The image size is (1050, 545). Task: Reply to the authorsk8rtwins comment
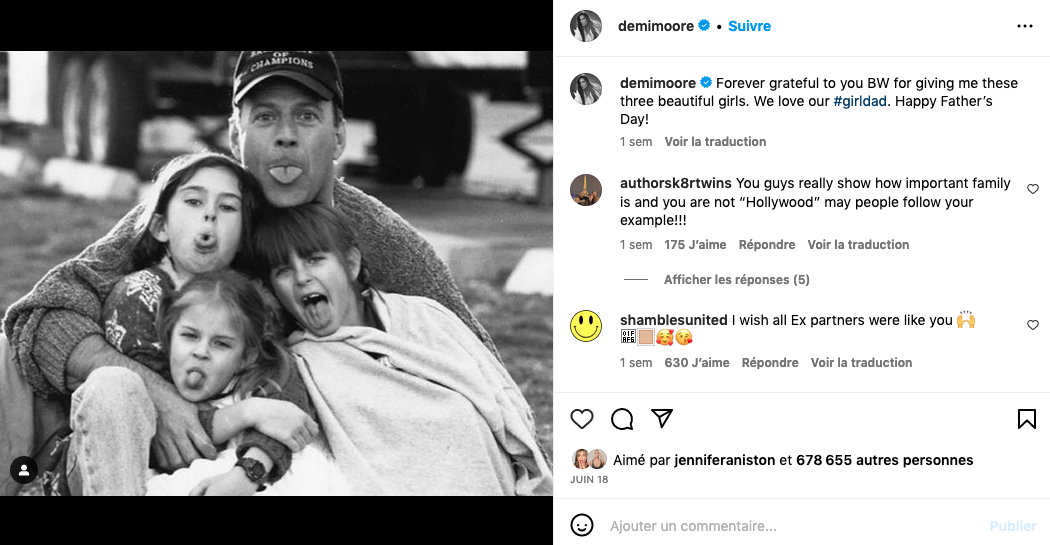pyautogui.click(x=767, y=245)
